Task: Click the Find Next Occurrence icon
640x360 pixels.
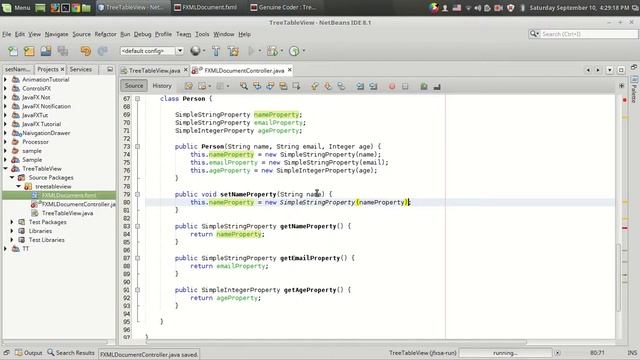Action: tap(270, 86)
